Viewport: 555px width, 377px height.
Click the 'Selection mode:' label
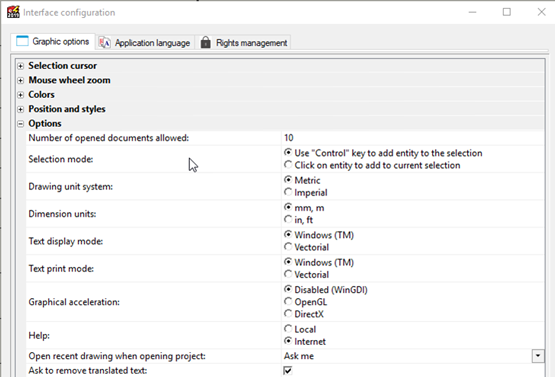tap(61, 159)
